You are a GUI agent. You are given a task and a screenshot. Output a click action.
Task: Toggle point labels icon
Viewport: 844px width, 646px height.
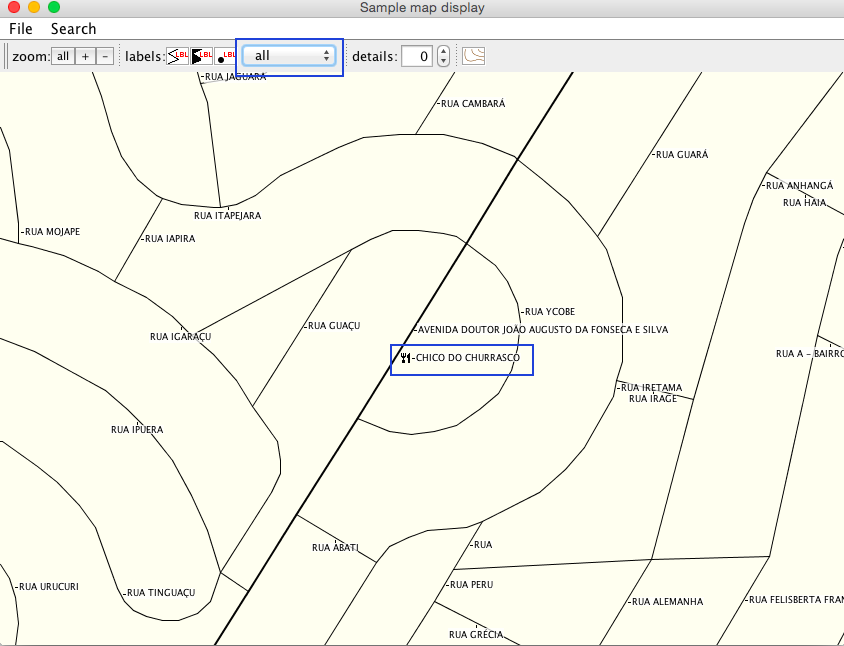pos(226,56)
